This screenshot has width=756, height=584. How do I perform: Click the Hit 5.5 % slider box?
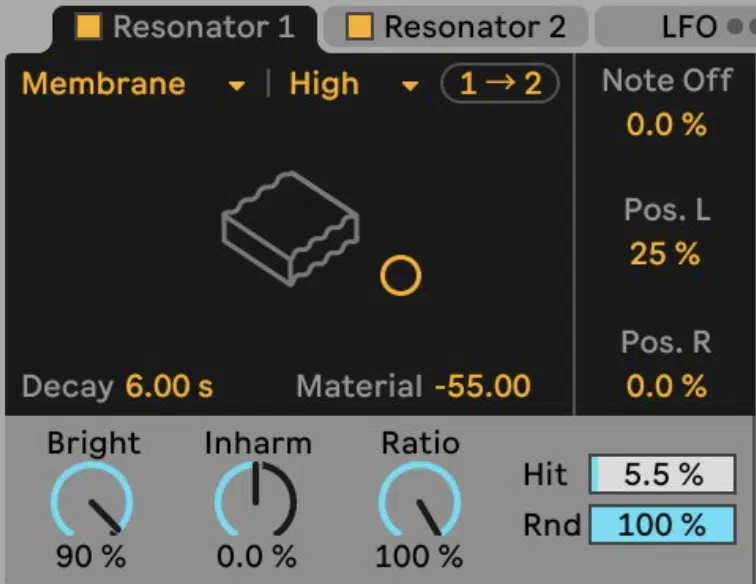[x=662, y=474]
